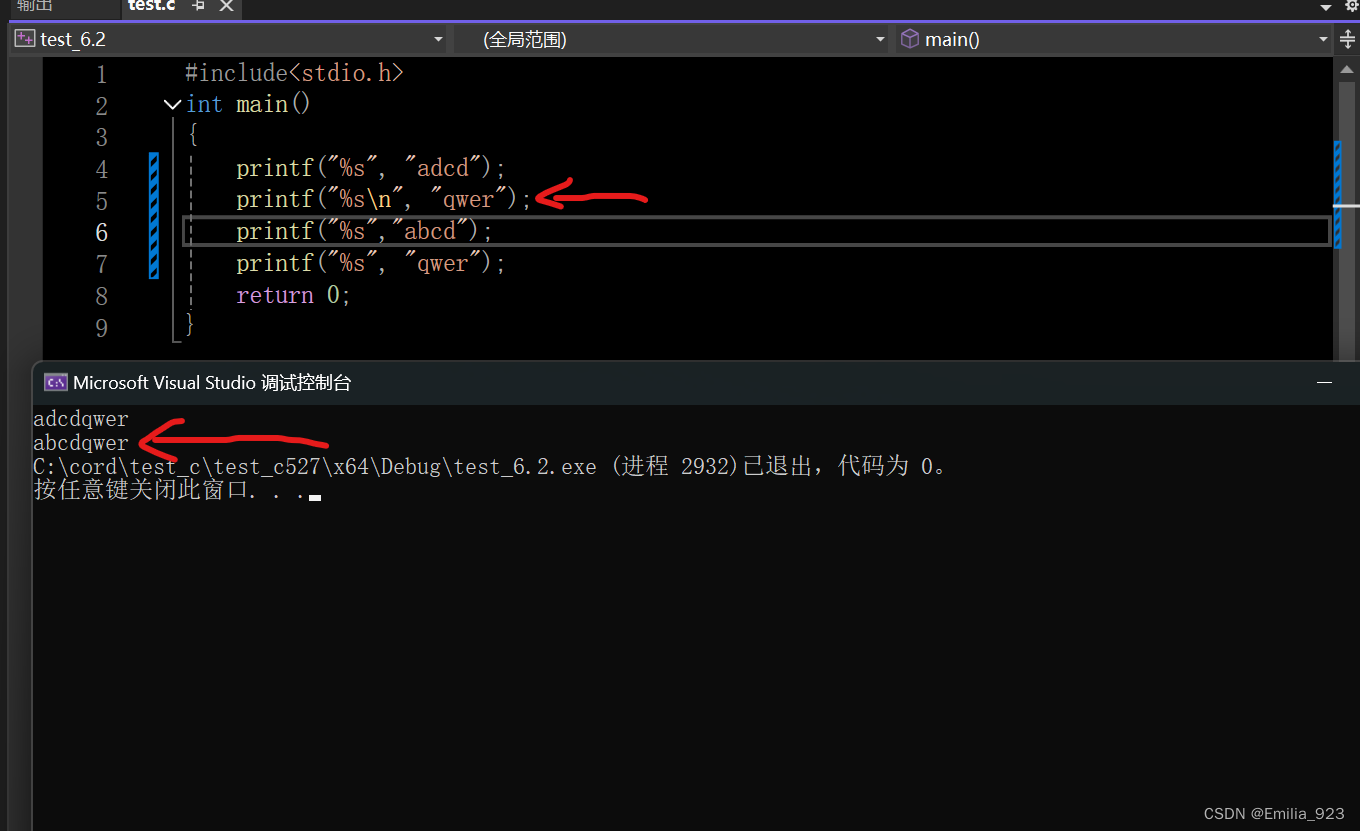Click the #include<stdio.h> line
The image size is (1360, 831).
coord(294,72)
